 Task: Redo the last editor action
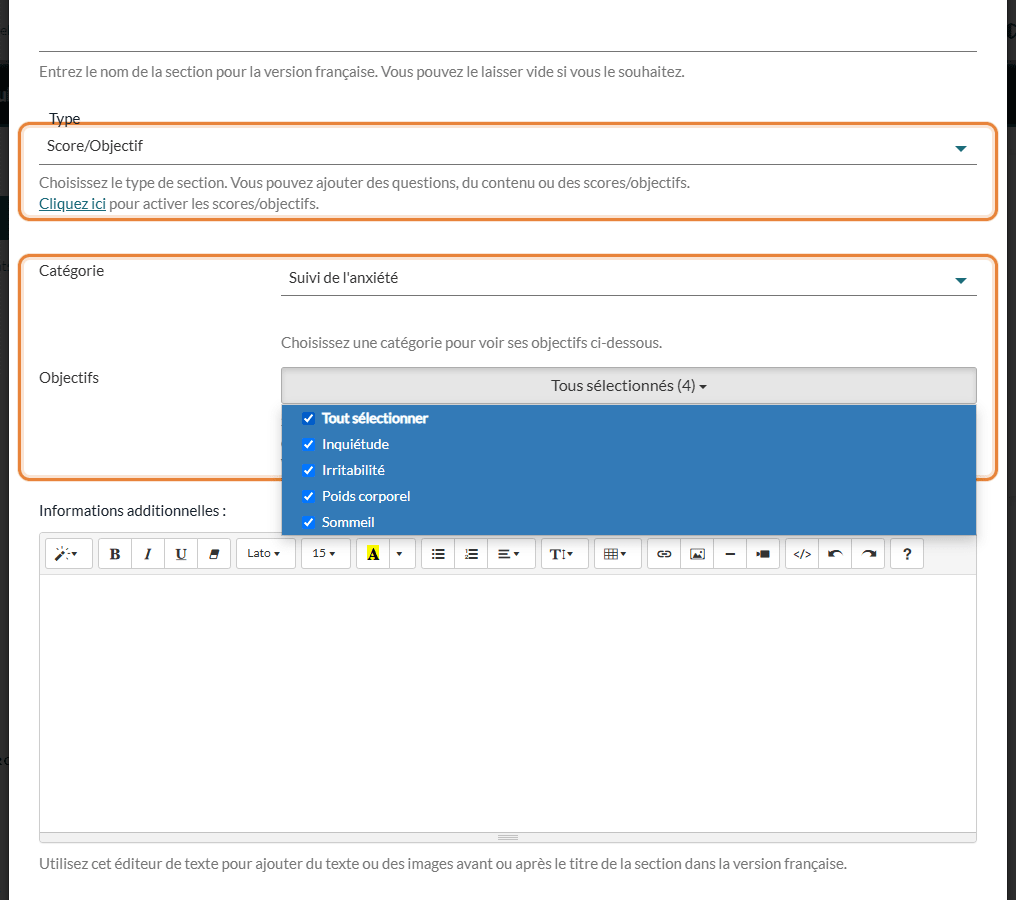pyautogui.click(x=868, y=554)
